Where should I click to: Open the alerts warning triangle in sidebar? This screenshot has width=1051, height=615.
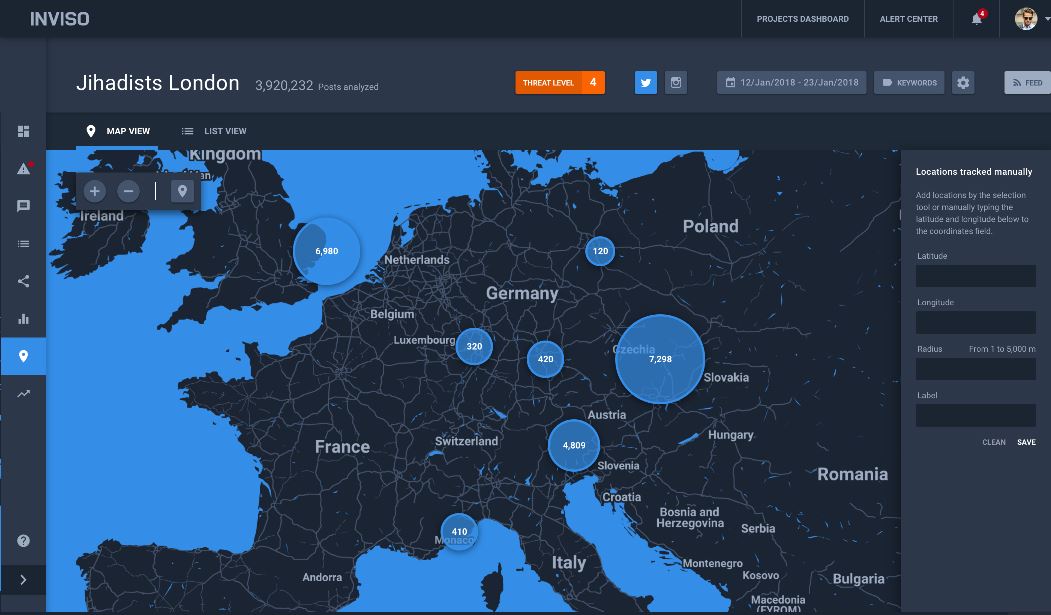coord(23,169)
